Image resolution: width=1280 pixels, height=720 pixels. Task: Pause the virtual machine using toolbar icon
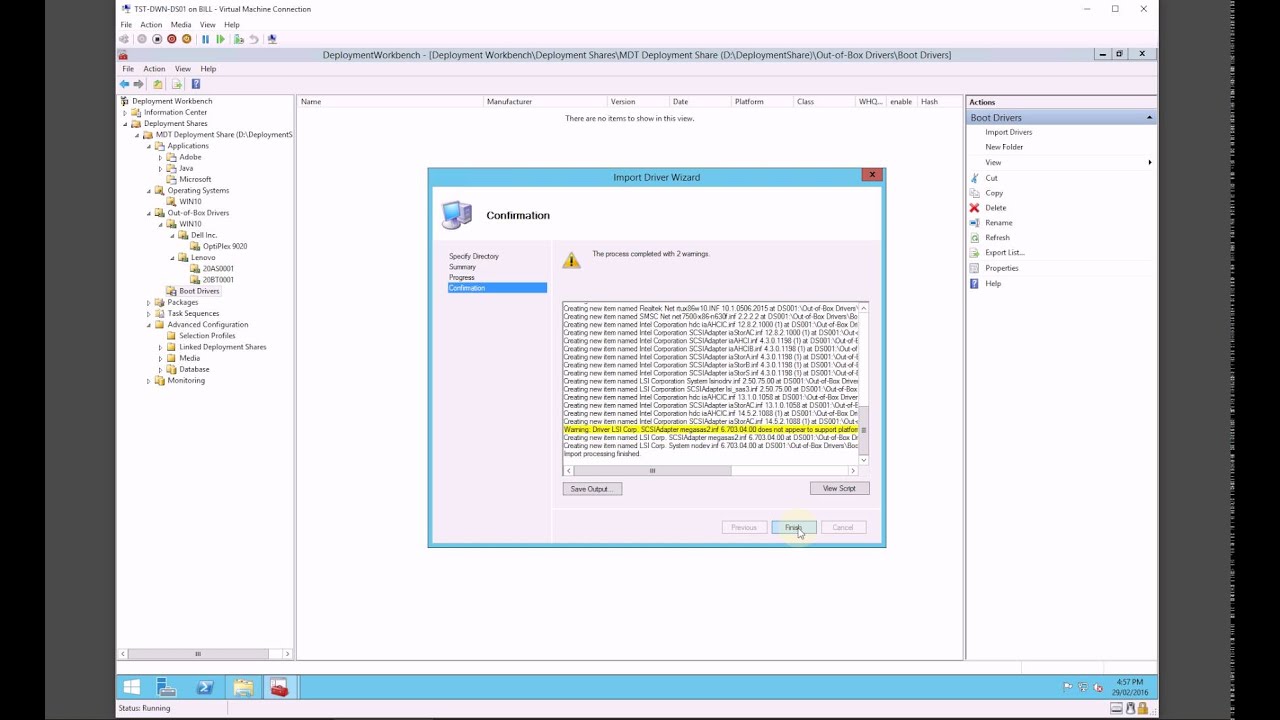(x=206, y=39)
